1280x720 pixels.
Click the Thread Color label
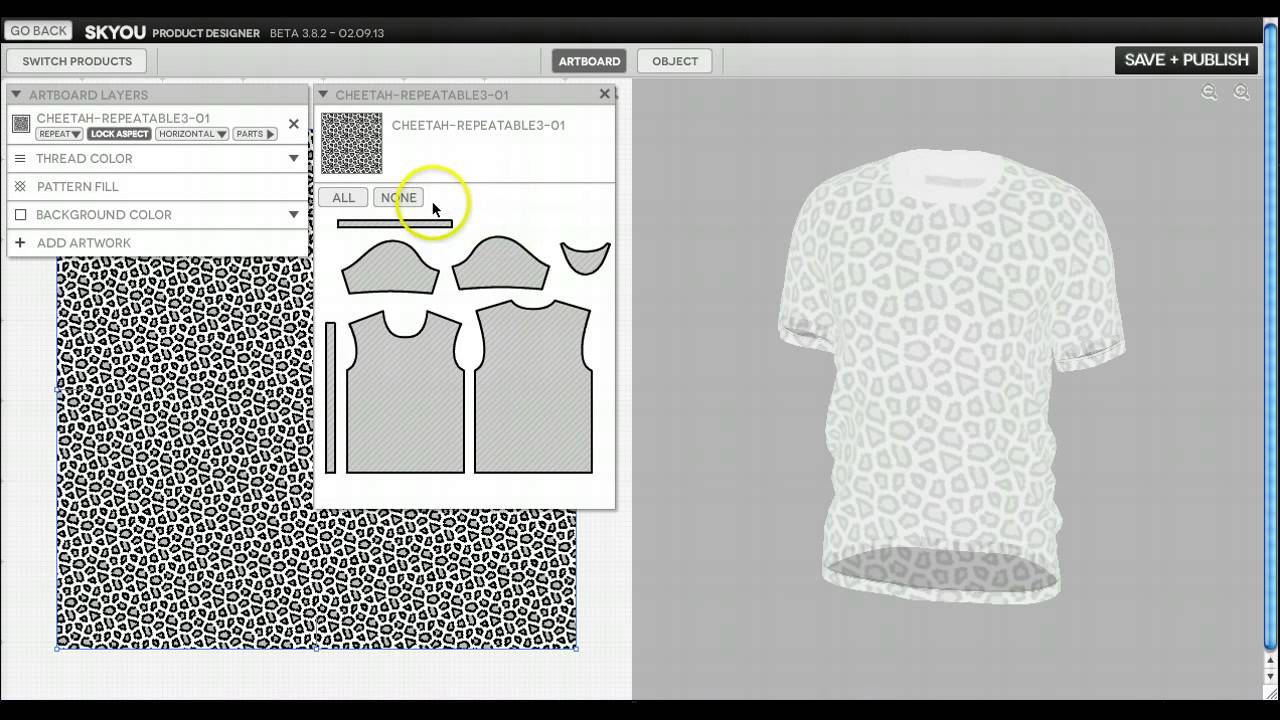(x=84, y=159)
